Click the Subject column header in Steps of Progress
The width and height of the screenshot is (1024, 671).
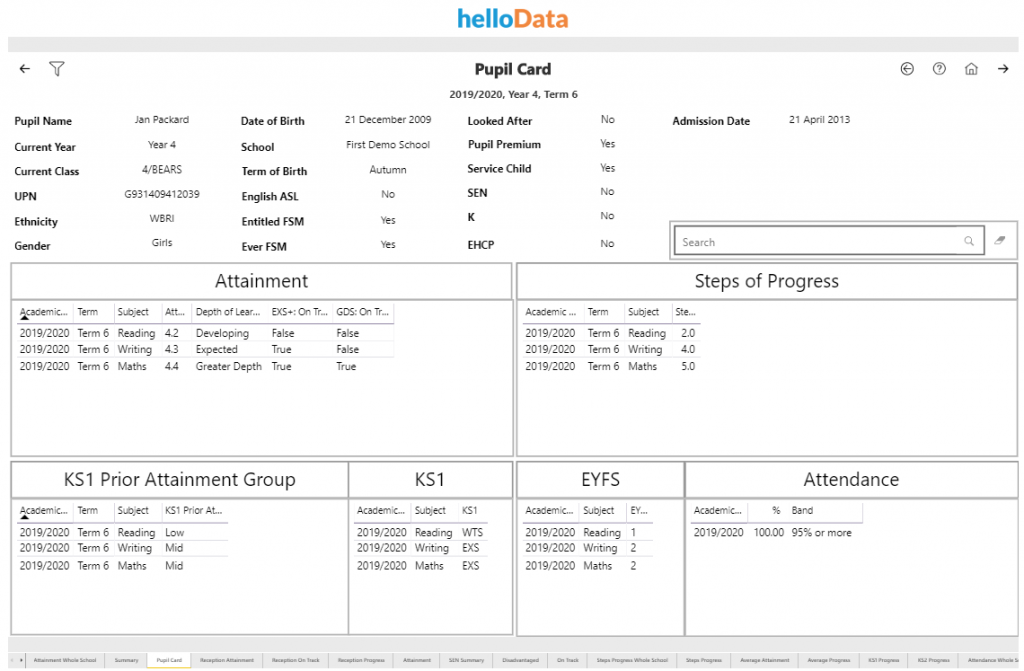pyautogui.click(x=644, y=312)
